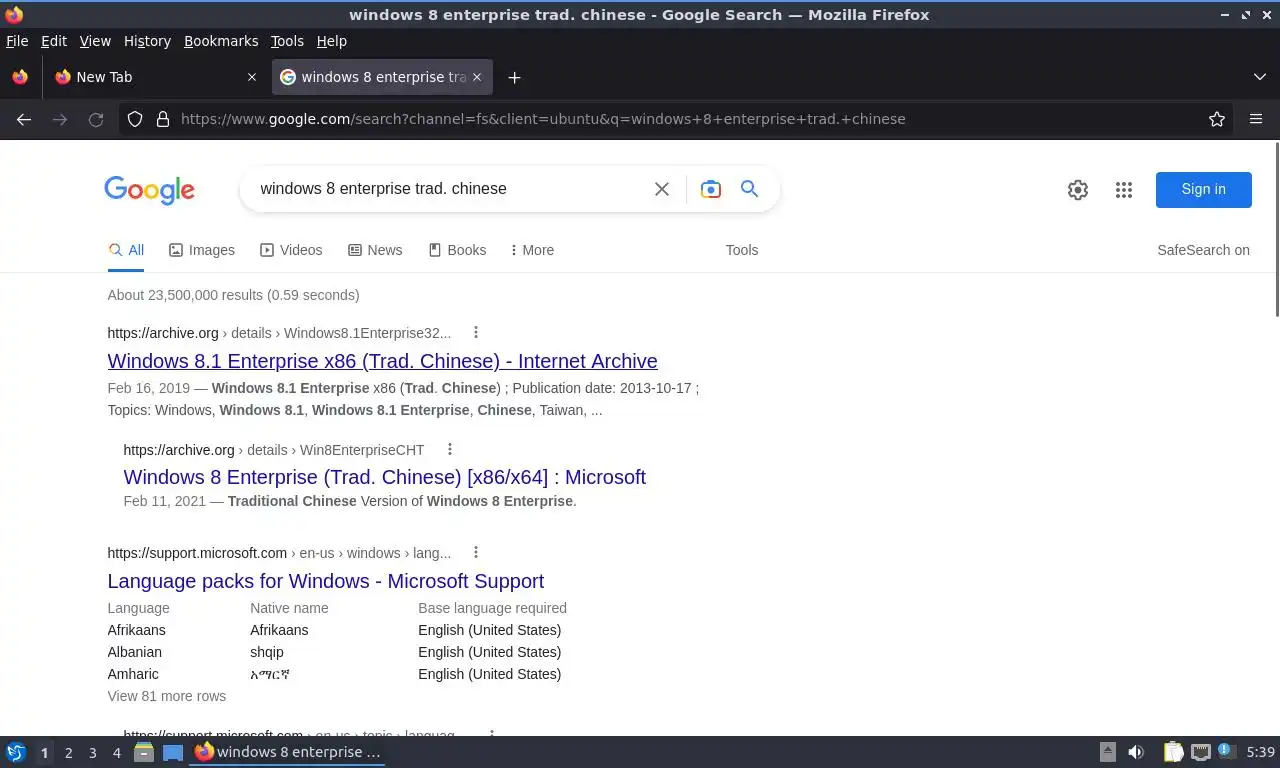The width and height of the screenshot is (1280, 768).
Task: Open Language packs for Windows Microsoft Support link
Action: pyautogui.click(x=325, y=581)
